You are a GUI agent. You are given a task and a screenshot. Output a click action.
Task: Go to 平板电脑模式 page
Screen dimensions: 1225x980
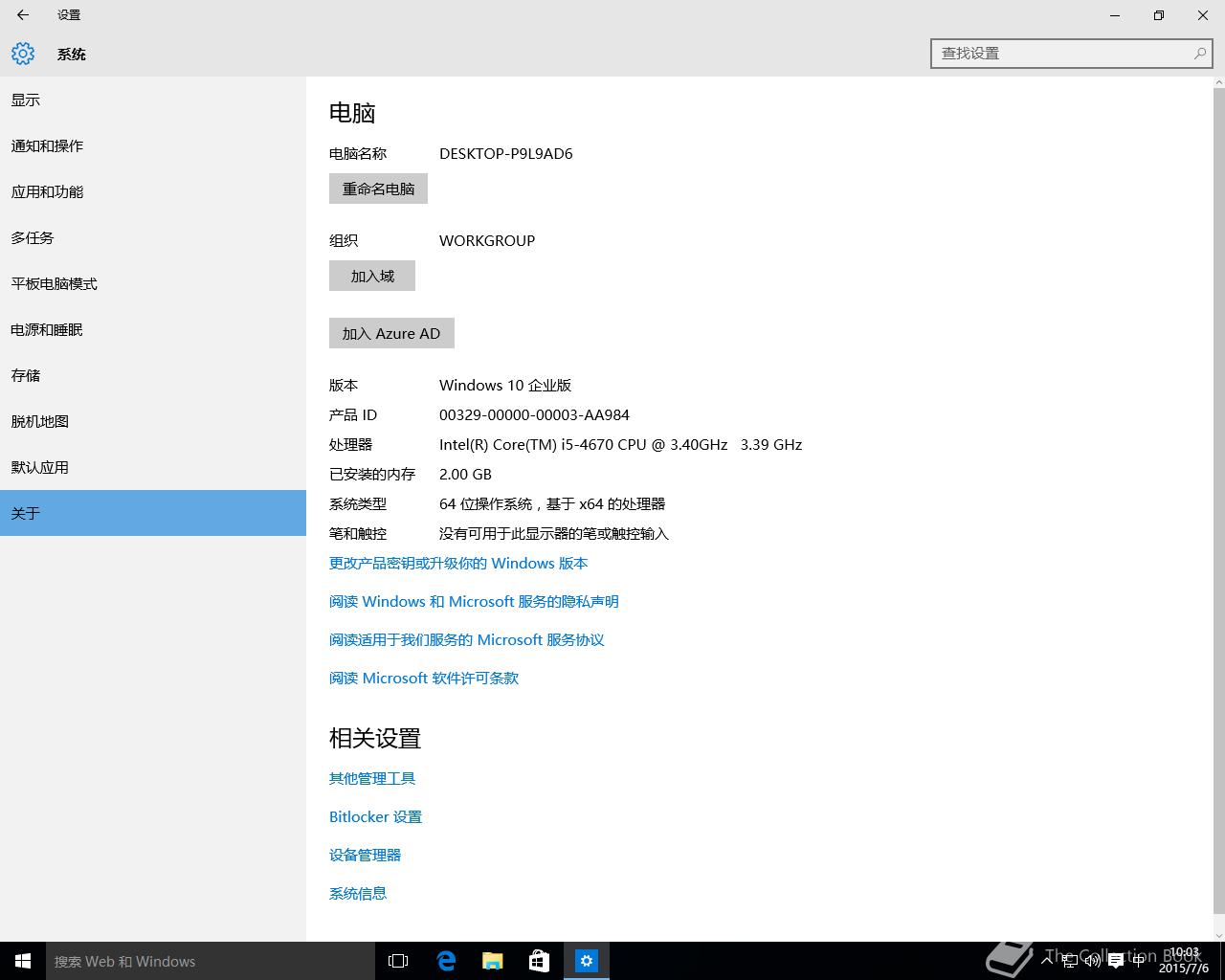coord(153,283)
